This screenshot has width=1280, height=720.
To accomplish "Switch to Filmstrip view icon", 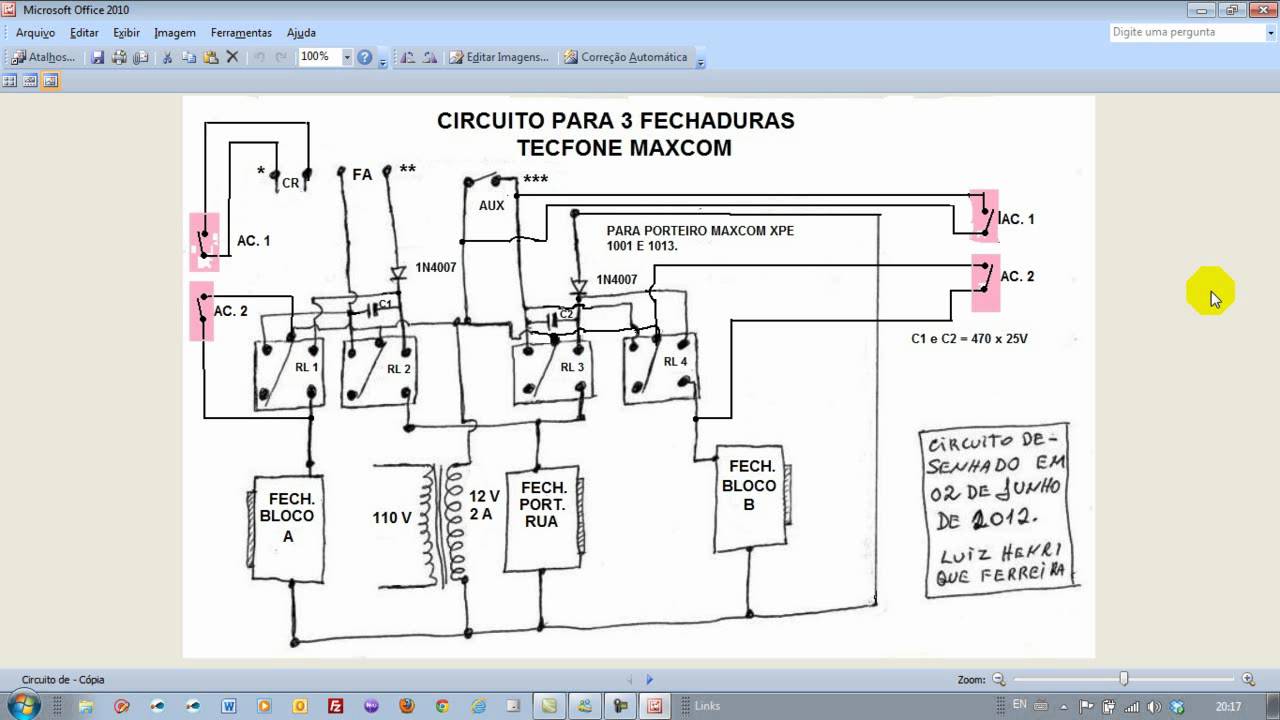I will coord(30,81).
